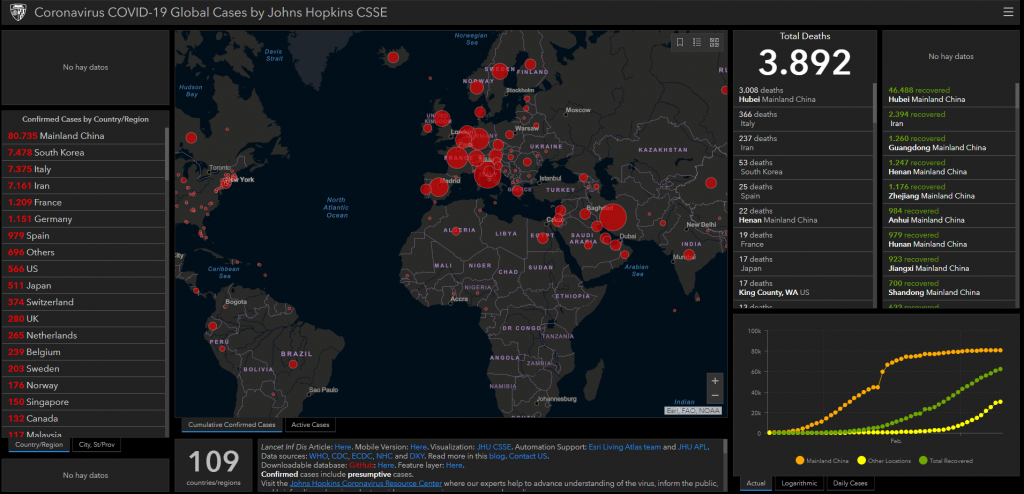
Task: Open the GitHub database link
Action: pyautogui.click(x=360, y=465)
